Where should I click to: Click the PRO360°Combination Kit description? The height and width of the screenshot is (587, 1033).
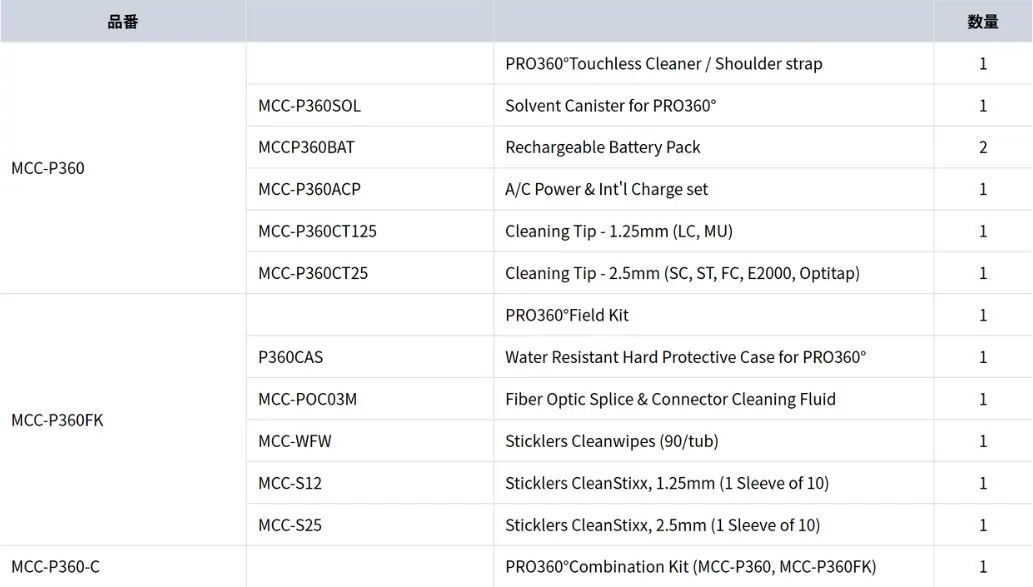click(x=690, y=567)
